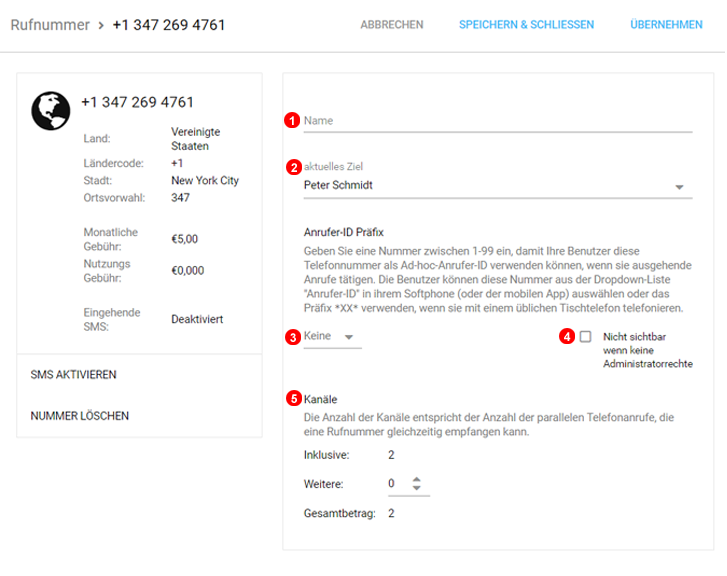
Task: Click SPEICHERN & SCHLIESSEN
Action: [x=526, y=25]
